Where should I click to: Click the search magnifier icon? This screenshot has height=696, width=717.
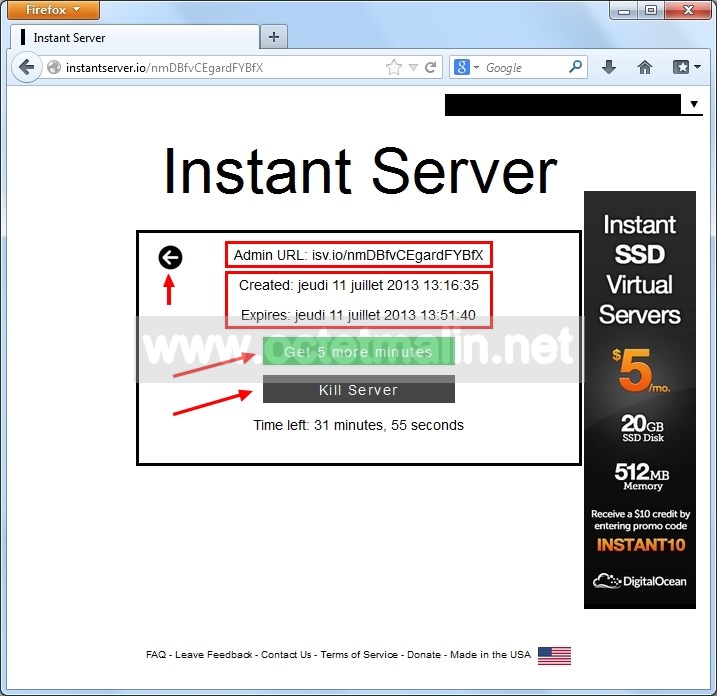tap(575, 67)
